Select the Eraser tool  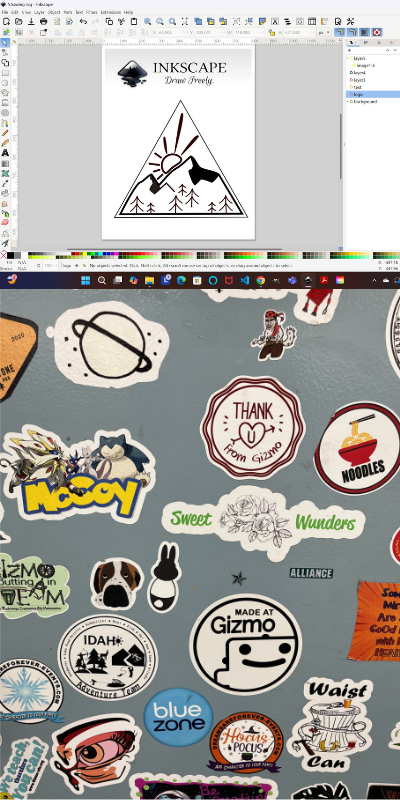pos(5,222)
